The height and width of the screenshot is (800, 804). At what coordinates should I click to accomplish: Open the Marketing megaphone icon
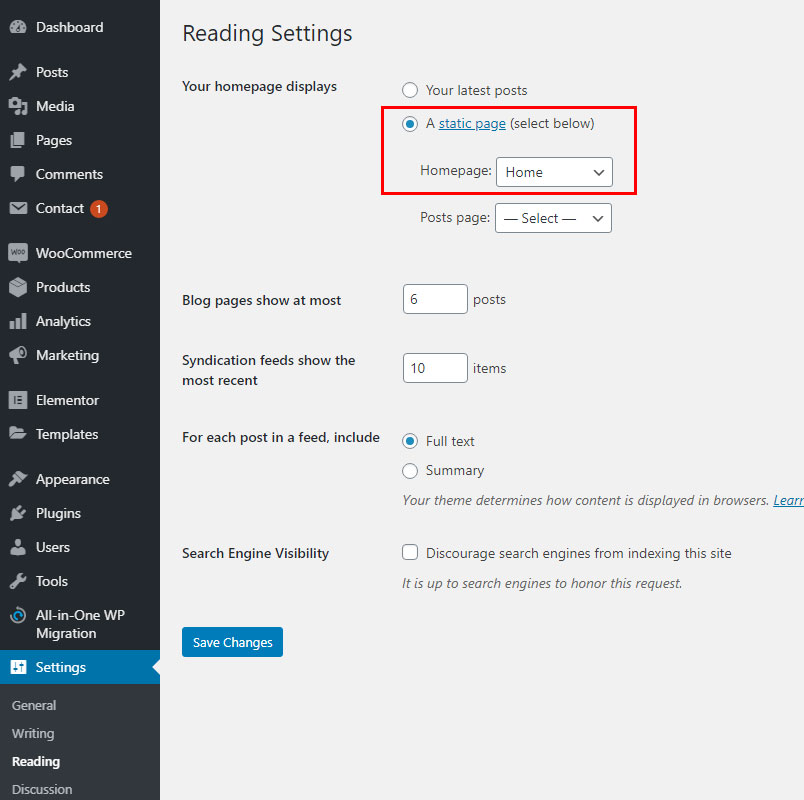[x=18, y=355]
